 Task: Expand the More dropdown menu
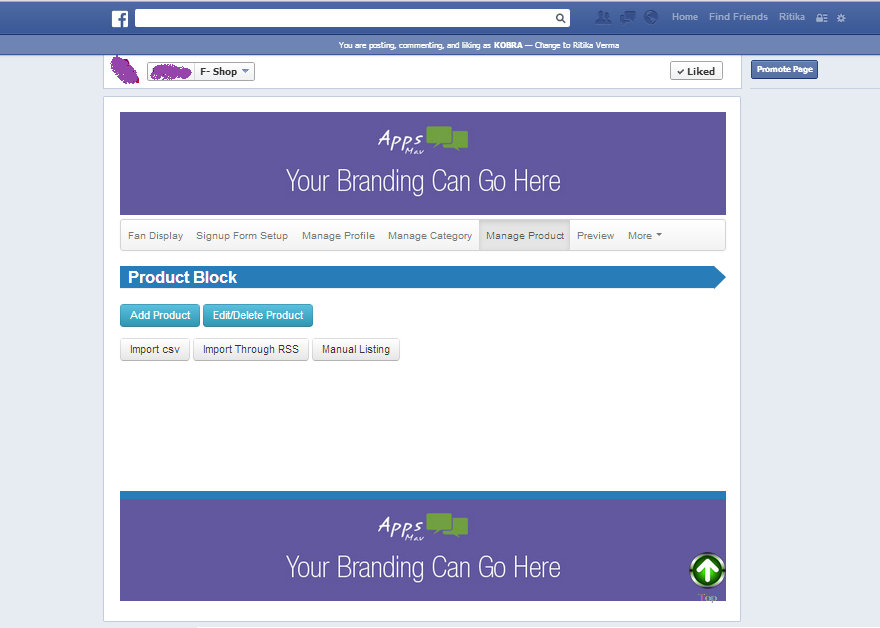tap(645, 236)
